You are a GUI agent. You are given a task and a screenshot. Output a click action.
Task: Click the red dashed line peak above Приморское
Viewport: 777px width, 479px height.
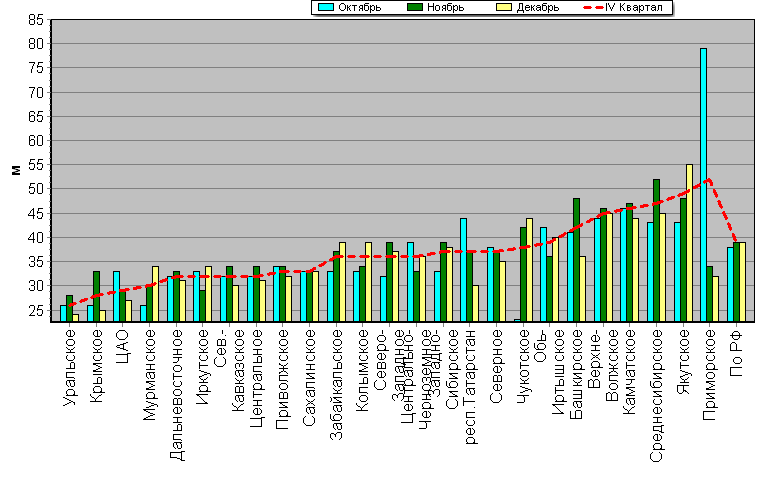[710, 180]
